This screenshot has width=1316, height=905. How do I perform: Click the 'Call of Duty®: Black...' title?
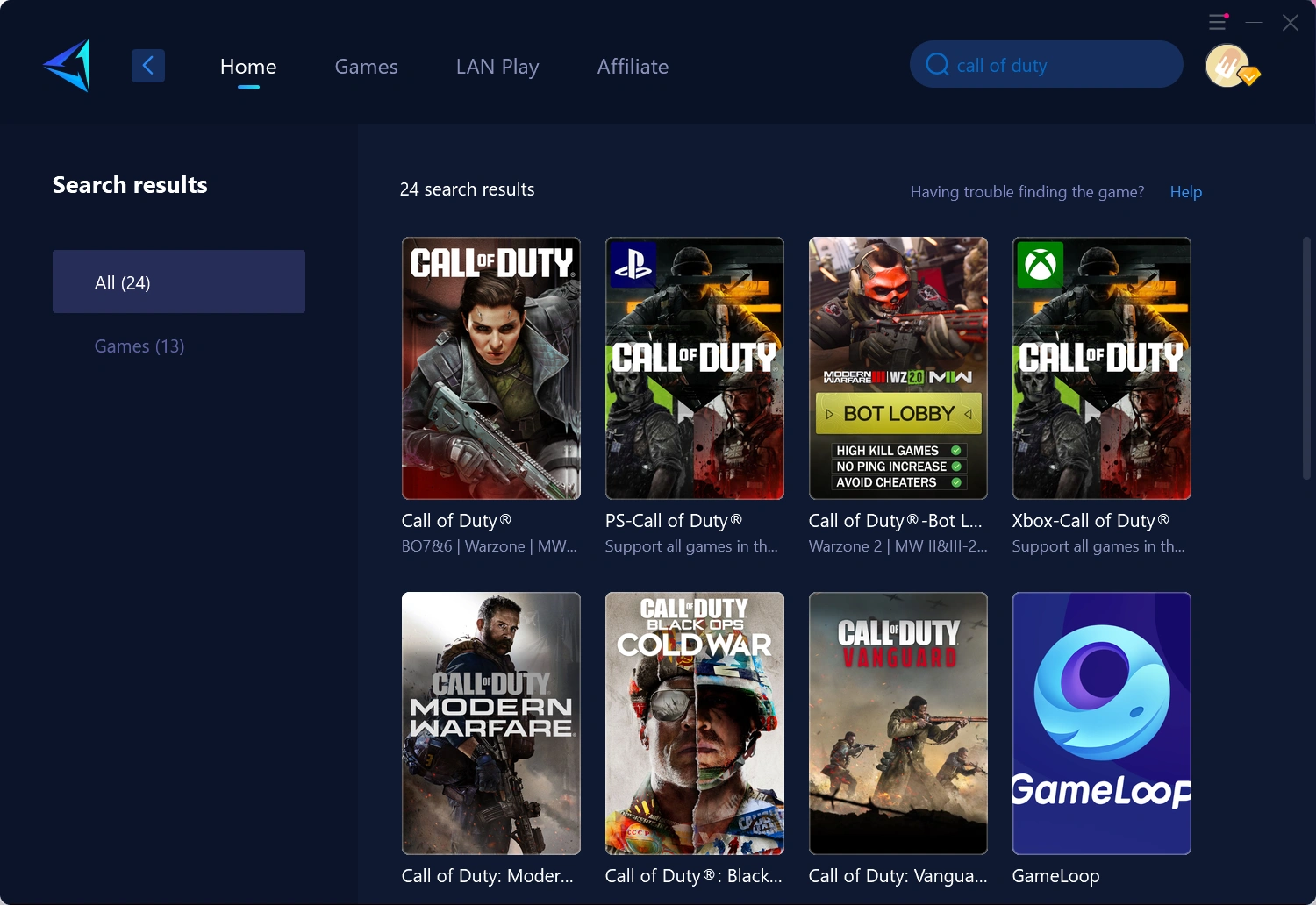tap(694, 876)
